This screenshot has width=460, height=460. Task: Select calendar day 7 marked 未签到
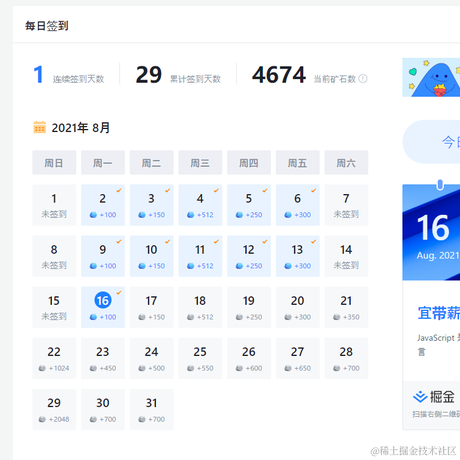click(x=346, y=205)
